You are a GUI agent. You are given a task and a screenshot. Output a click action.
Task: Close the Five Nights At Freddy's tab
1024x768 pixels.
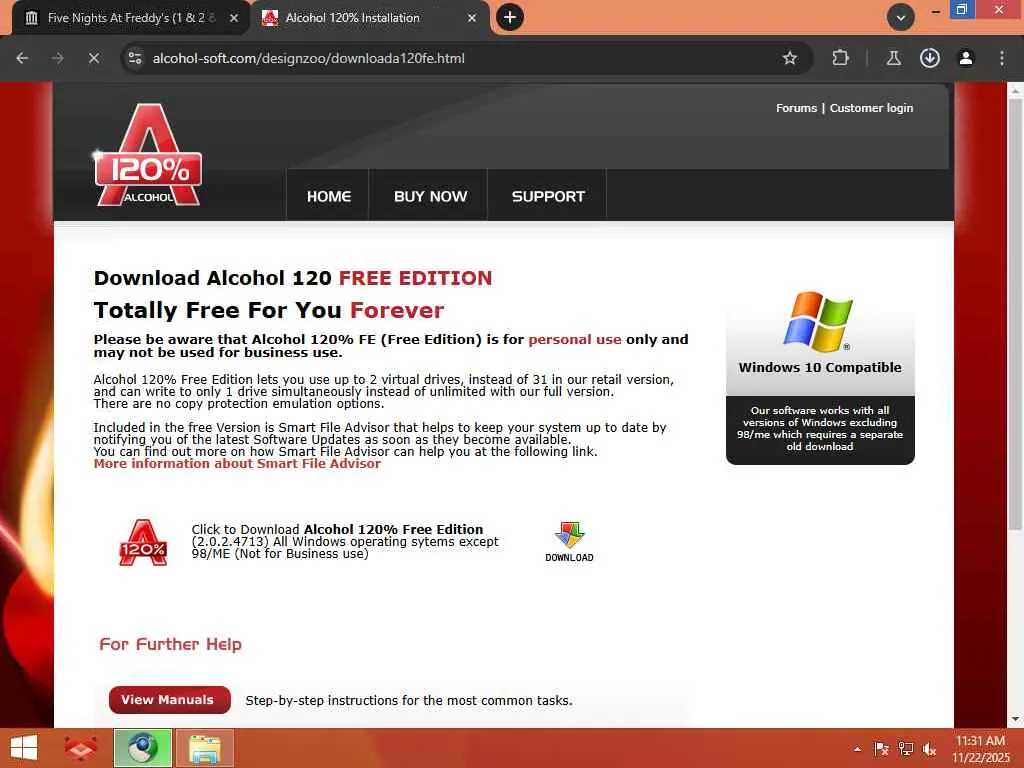pyautogui.click(x=234, y=18)
